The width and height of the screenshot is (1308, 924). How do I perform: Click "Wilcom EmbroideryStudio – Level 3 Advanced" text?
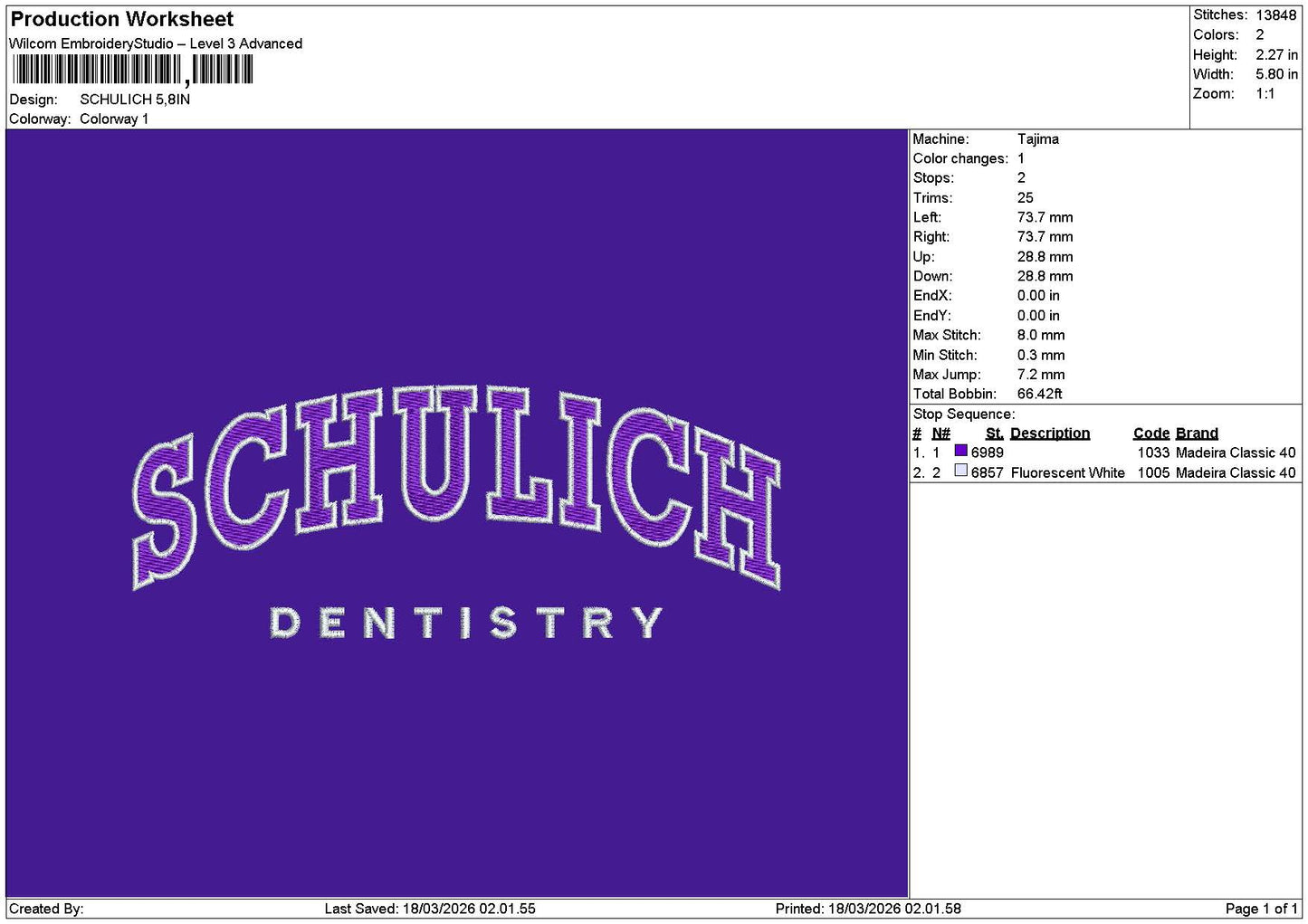coord(156,43)
